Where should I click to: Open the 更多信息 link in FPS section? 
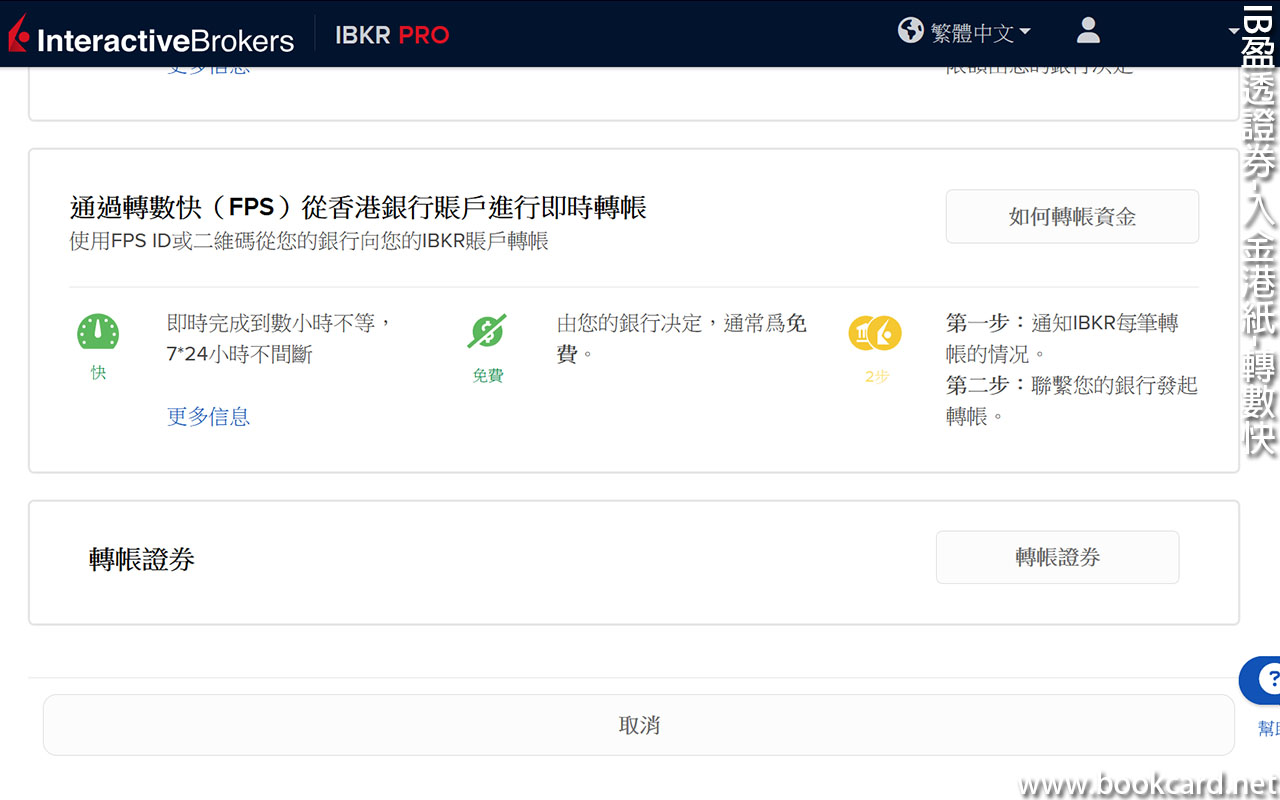coord(208,417)
